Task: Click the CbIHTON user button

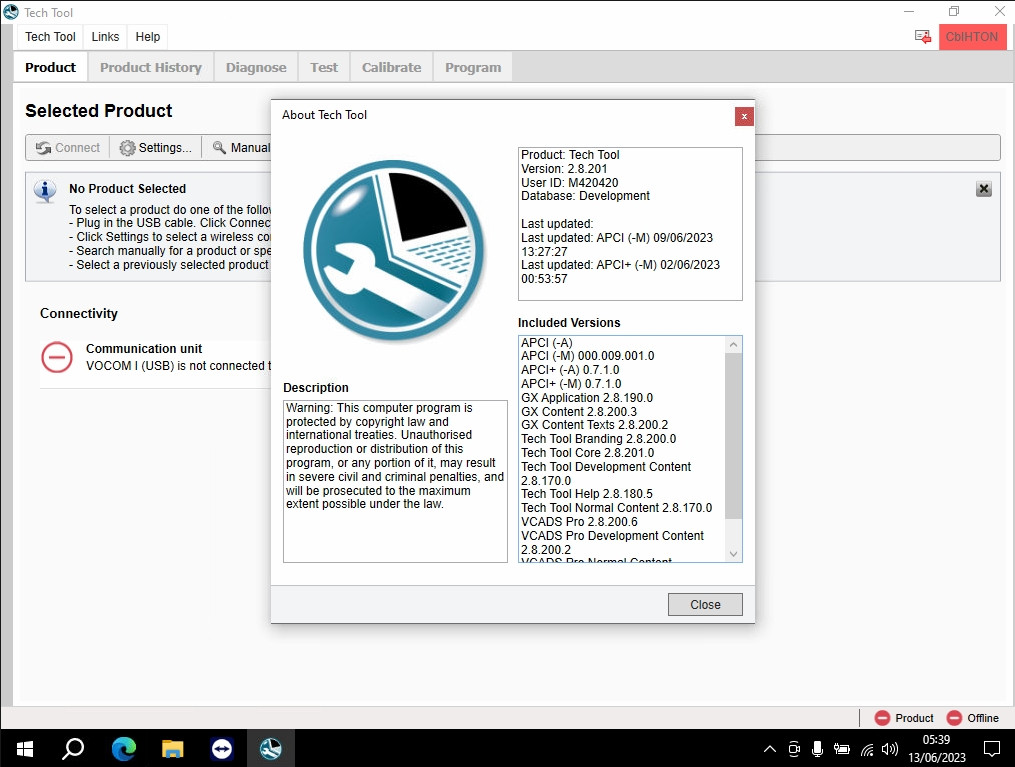Action: point(972,37)
